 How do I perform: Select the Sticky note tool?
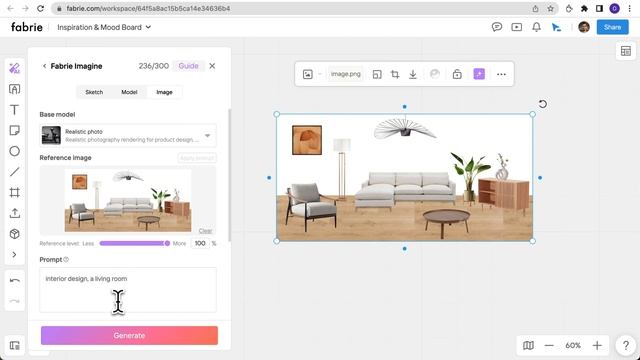tap(14, 131)
